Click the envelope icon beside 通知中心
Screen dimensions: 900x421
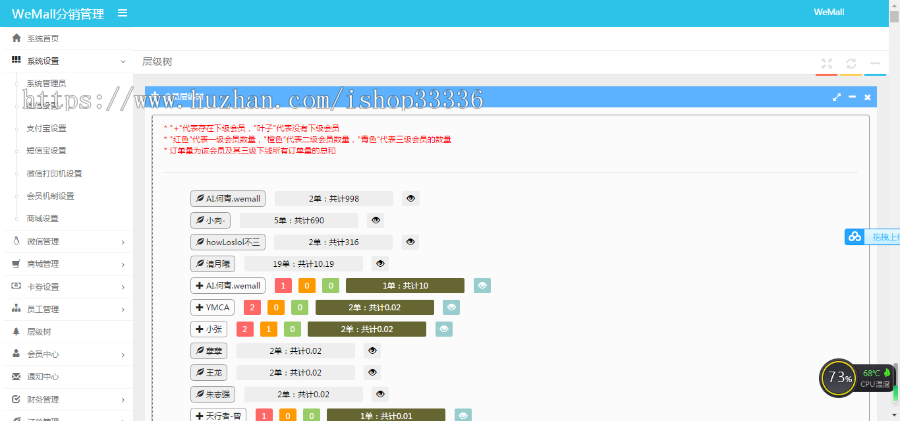(16, 377)
